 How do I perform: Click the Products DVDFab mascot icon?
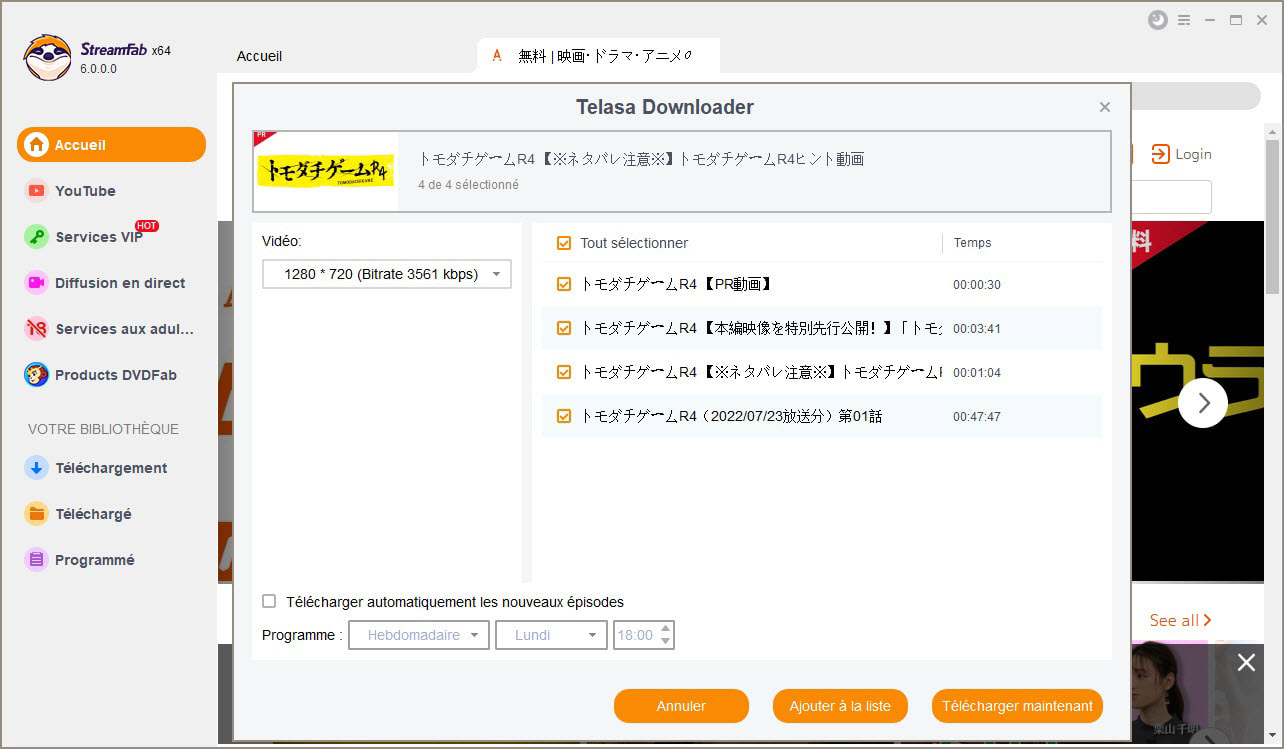(x=37, y=375)
